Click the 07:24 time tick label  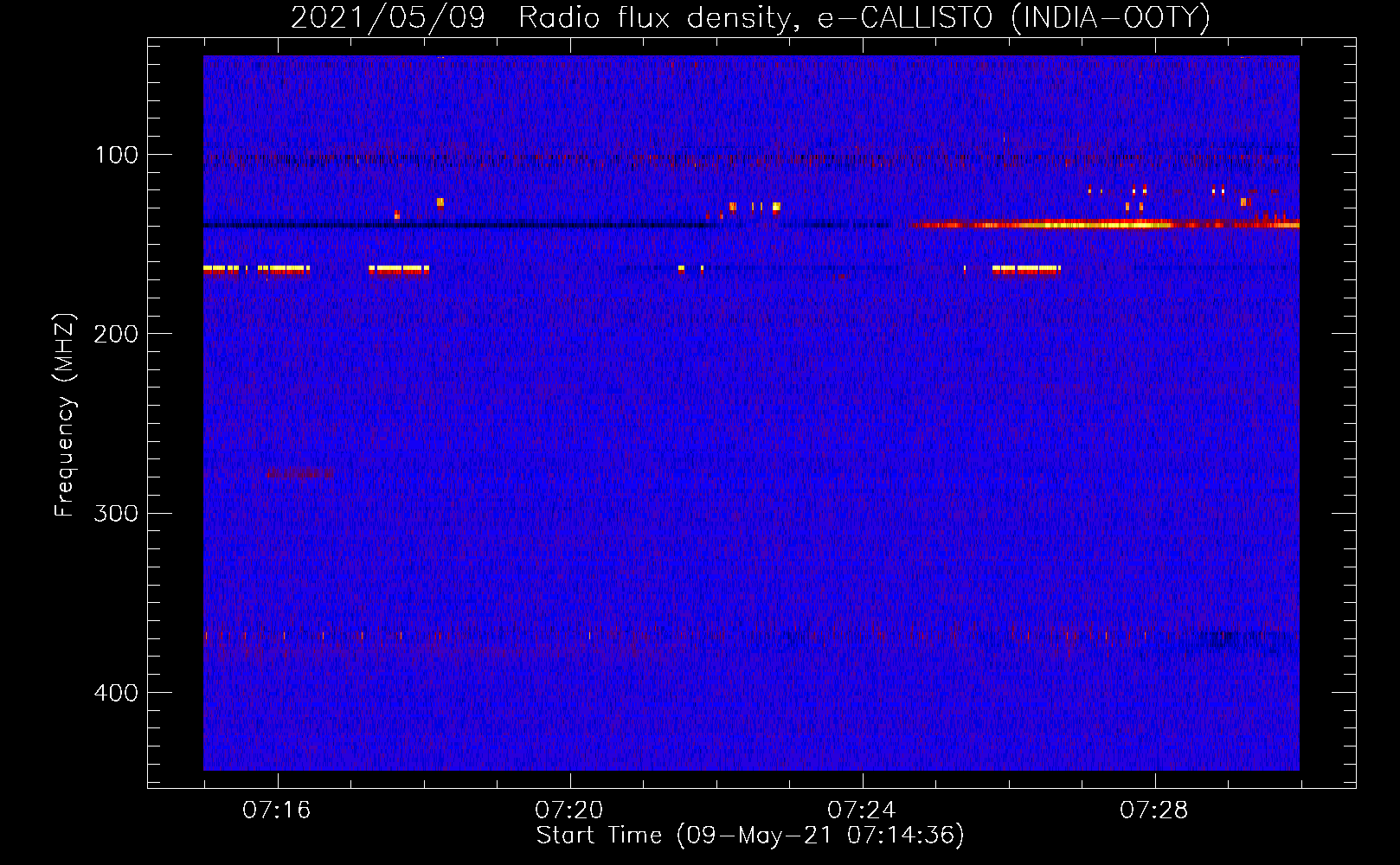coord(862,810)
